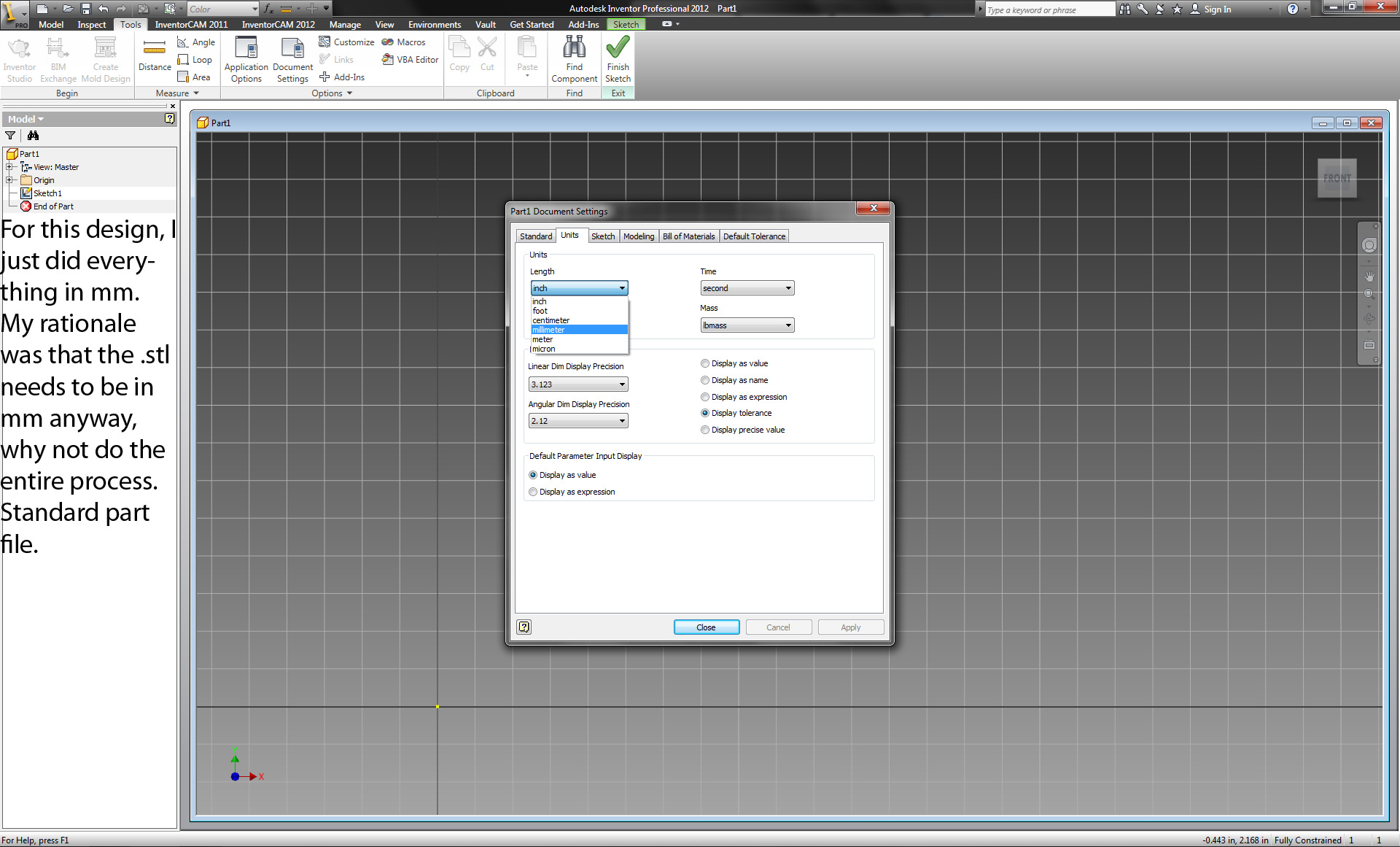Select Sketch1 in the model browser
1400x847 pixels.
tap(47, 193)
